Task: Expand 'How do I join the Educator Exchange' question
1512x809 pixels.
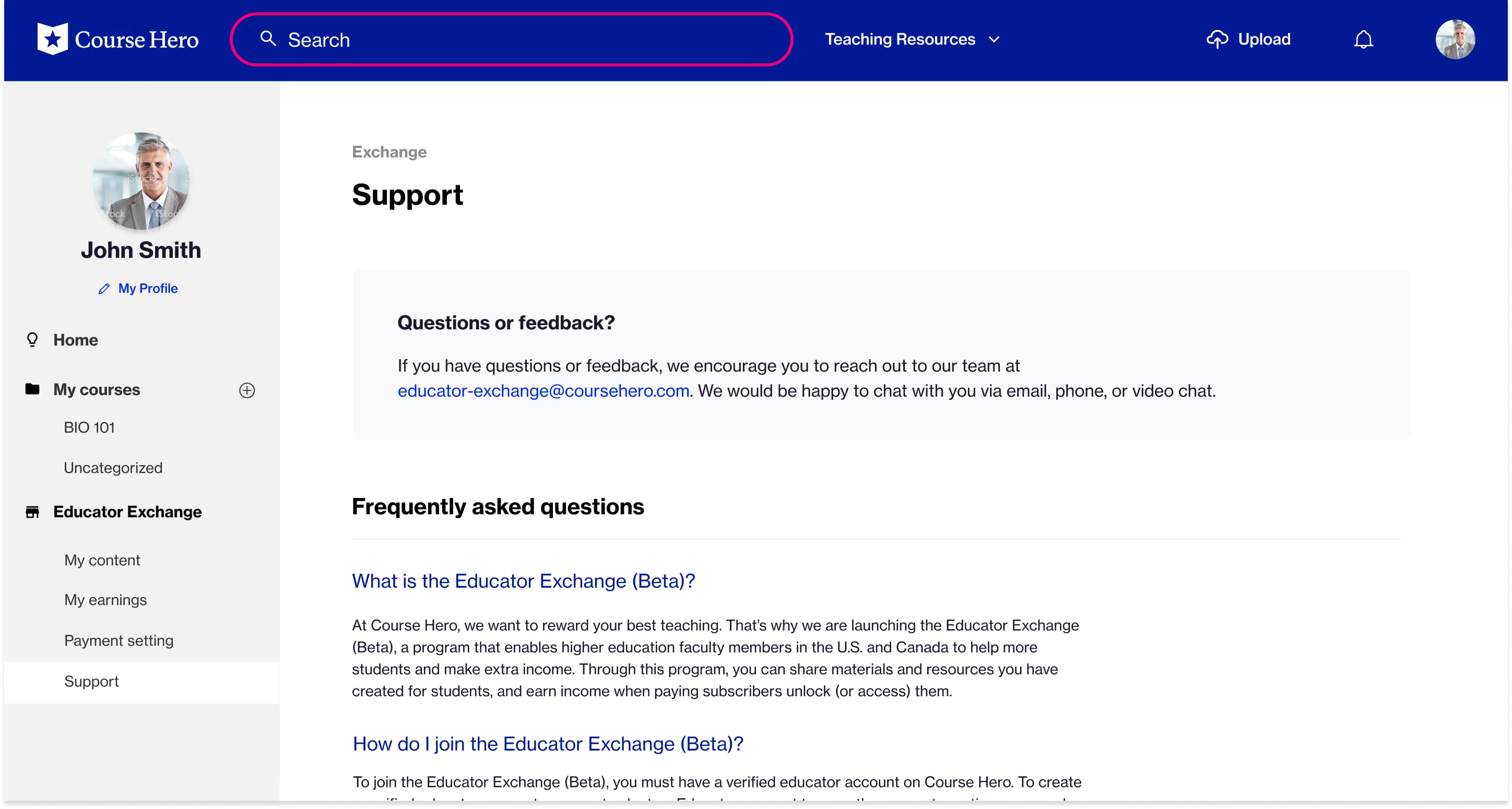Action: 548,743
